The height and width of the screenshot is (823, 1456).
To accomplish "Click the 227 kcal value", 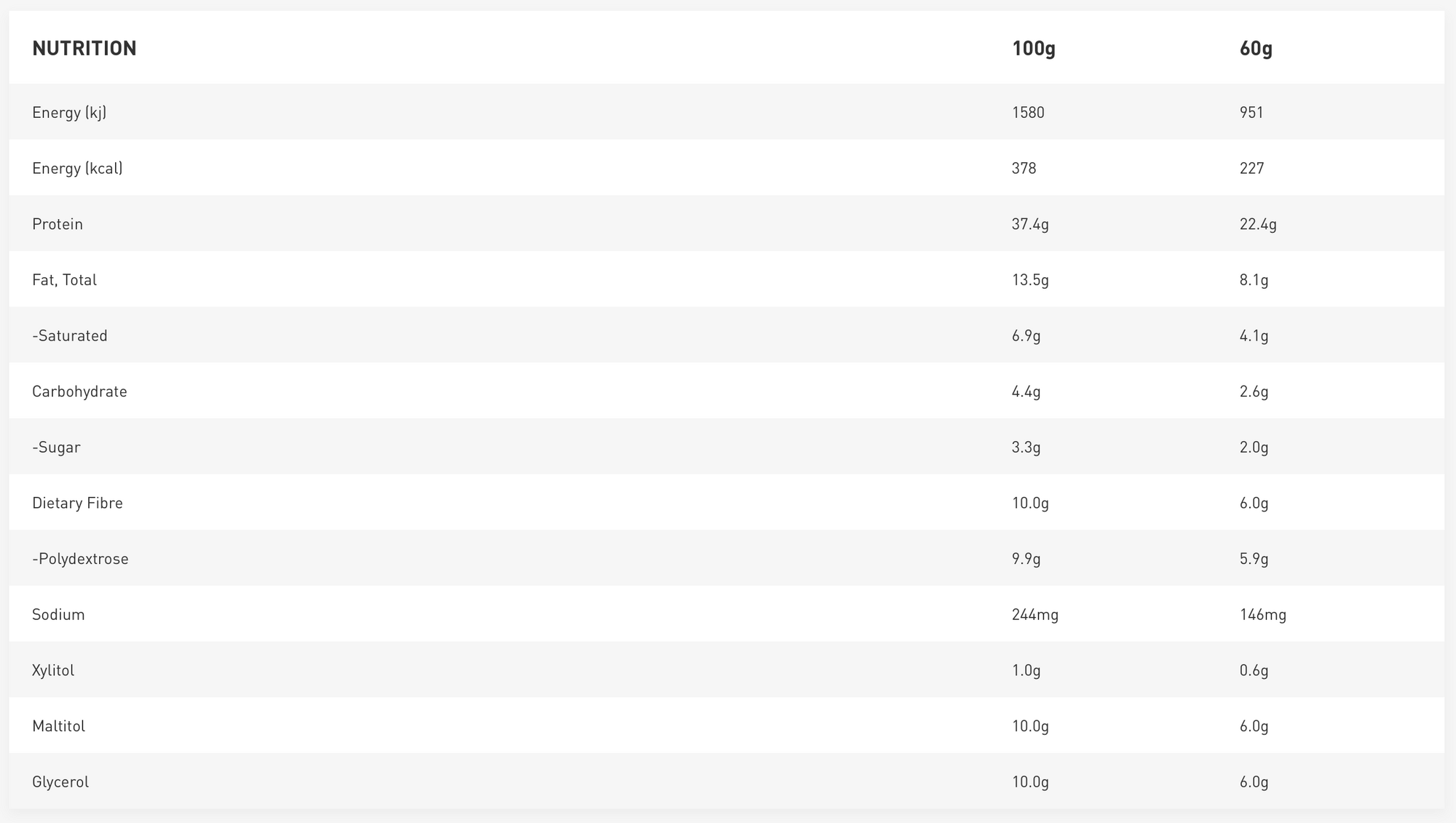I will coord(1251,168).
